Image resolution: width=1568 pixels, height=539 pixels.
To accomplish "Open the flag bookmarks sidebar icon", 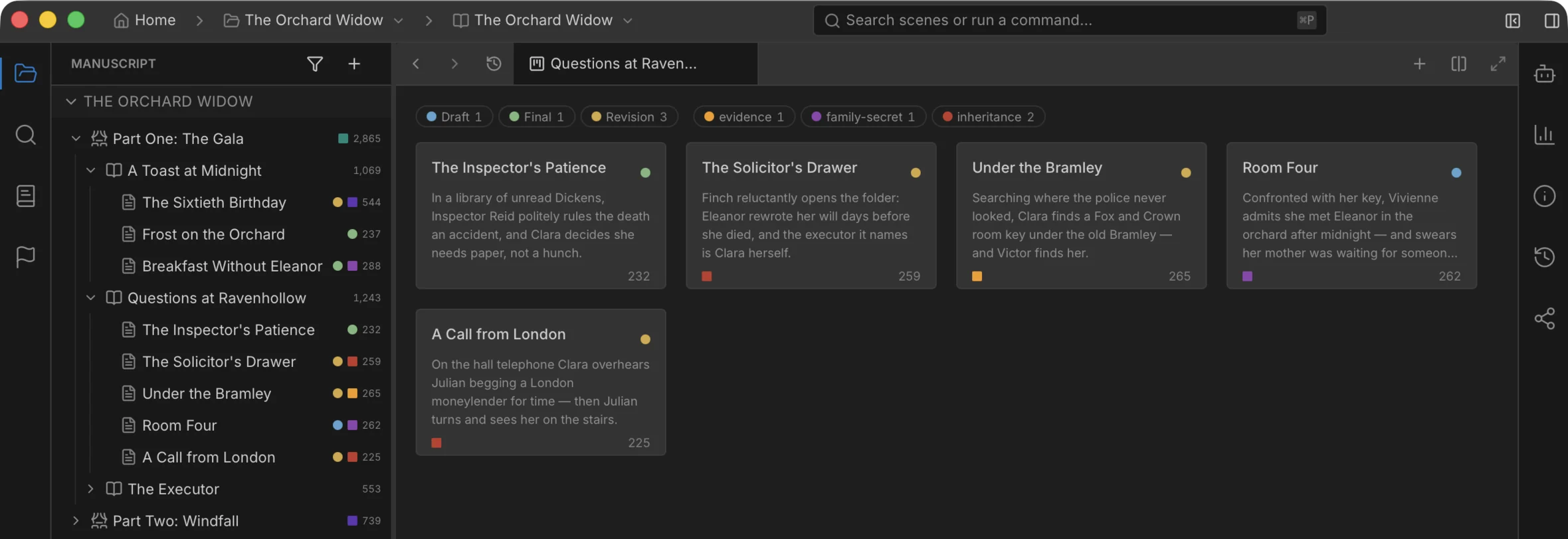I will click(x=25, y=257).
